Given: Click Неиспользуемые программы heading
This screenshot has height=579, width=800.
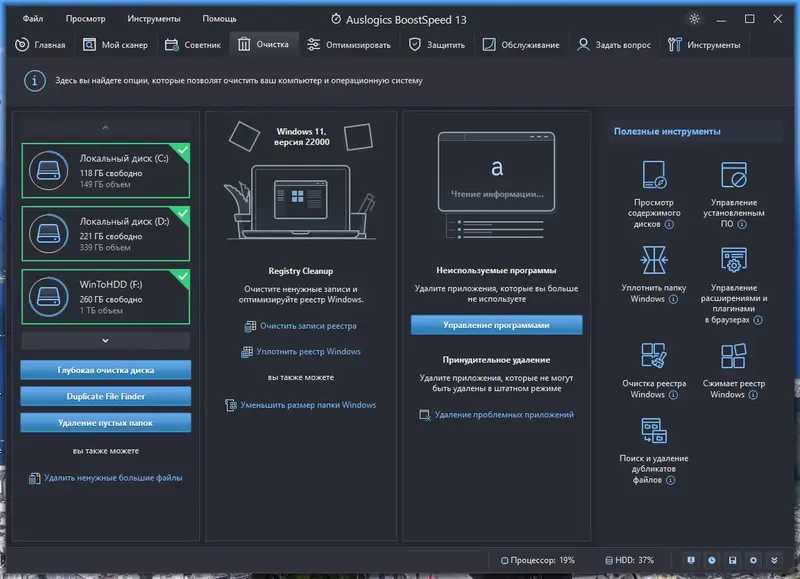Looking at the screenshot, I should point(496,270).
